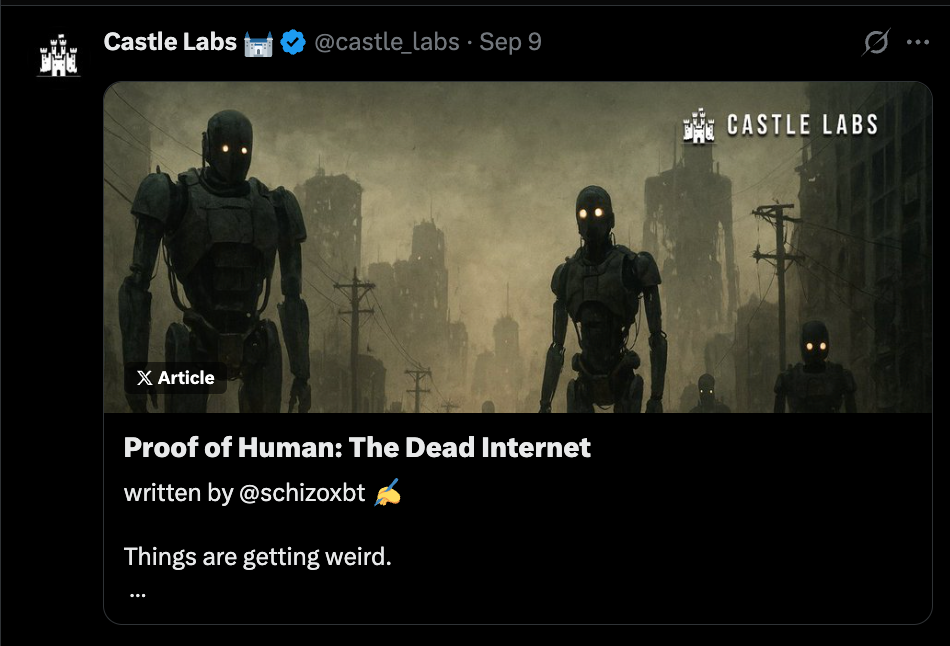Click the castle watermark logo in image
Image resolution: width=950 pixels, height=646 pixels.
(699, 125)
